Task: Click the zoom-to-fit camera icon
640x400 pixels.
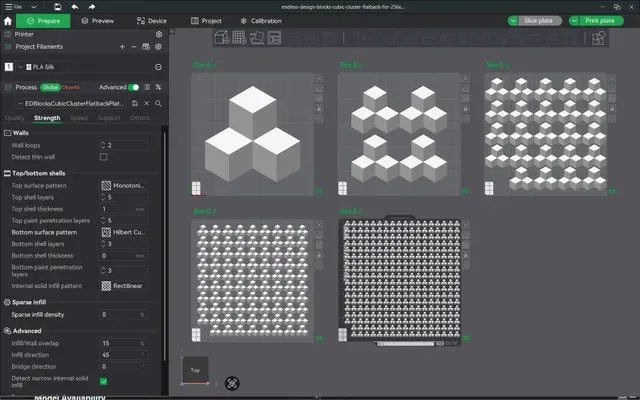Action: tap(232, 383)
